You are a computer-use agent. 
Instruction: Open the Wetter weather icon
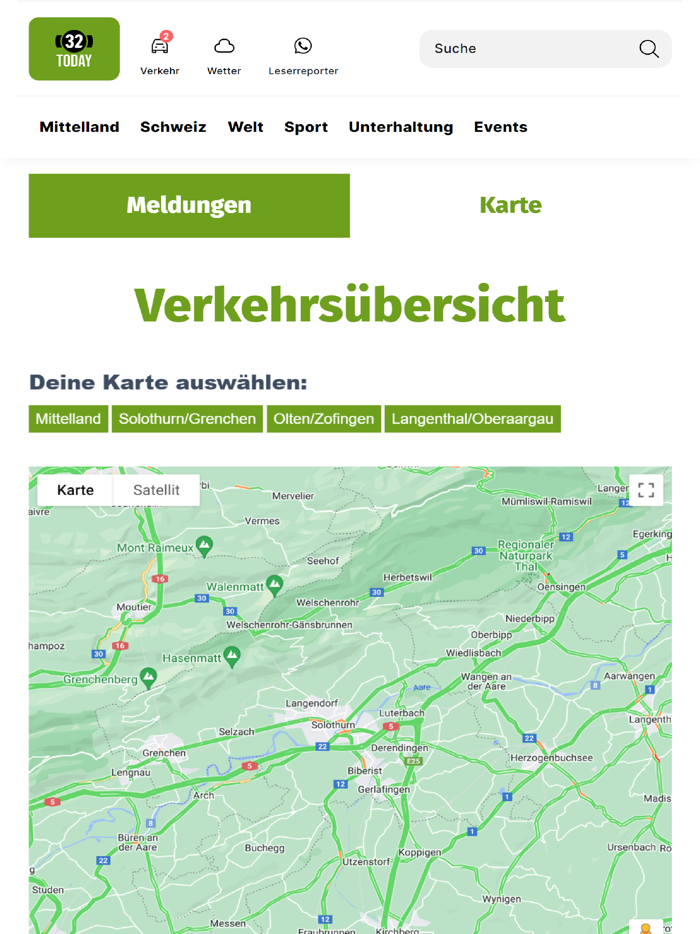pos(224,46)
